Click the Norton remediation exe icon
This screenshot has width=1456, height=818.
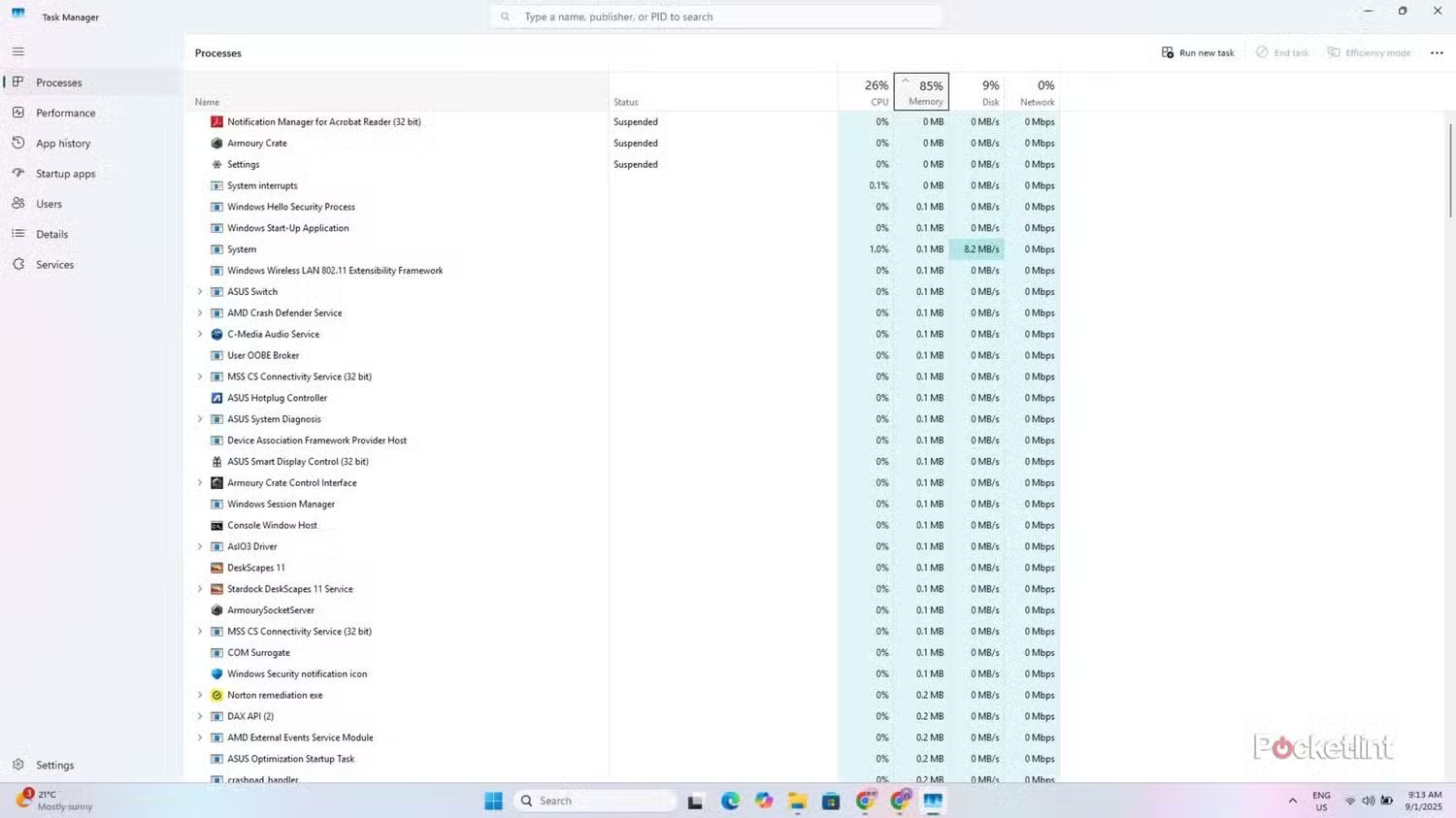click(x=216, y=696)
